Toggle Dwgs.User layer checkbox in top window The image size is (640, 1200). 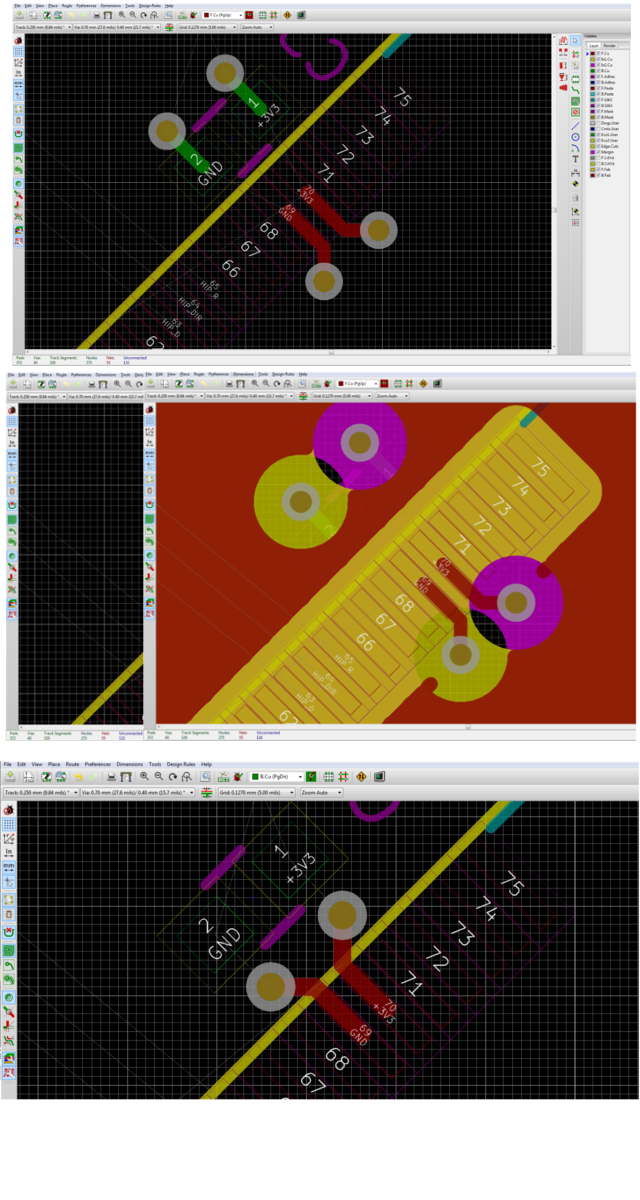pyautogui.click(x=598, y=123)
